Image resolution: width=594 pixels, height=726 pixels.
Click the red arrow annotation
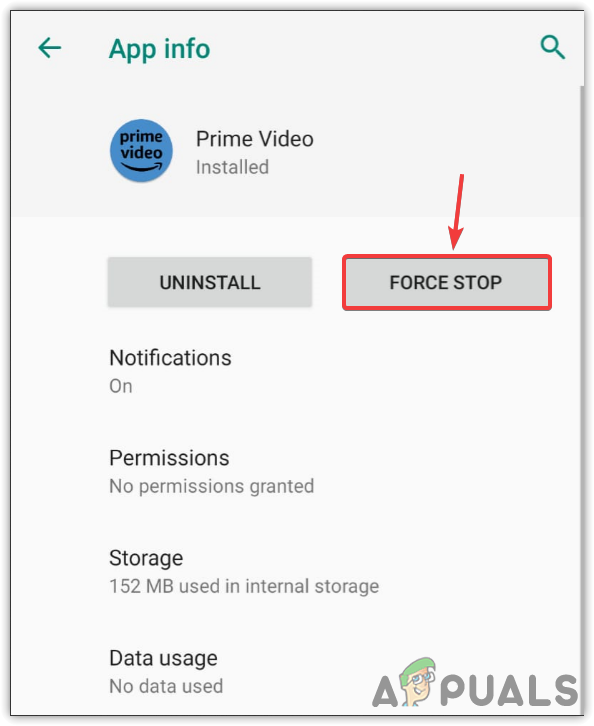pos(456,212)
